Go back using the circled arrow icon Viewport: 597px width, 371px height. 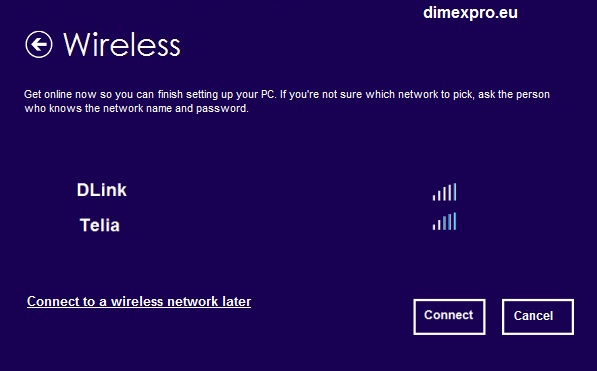point(39,45)
